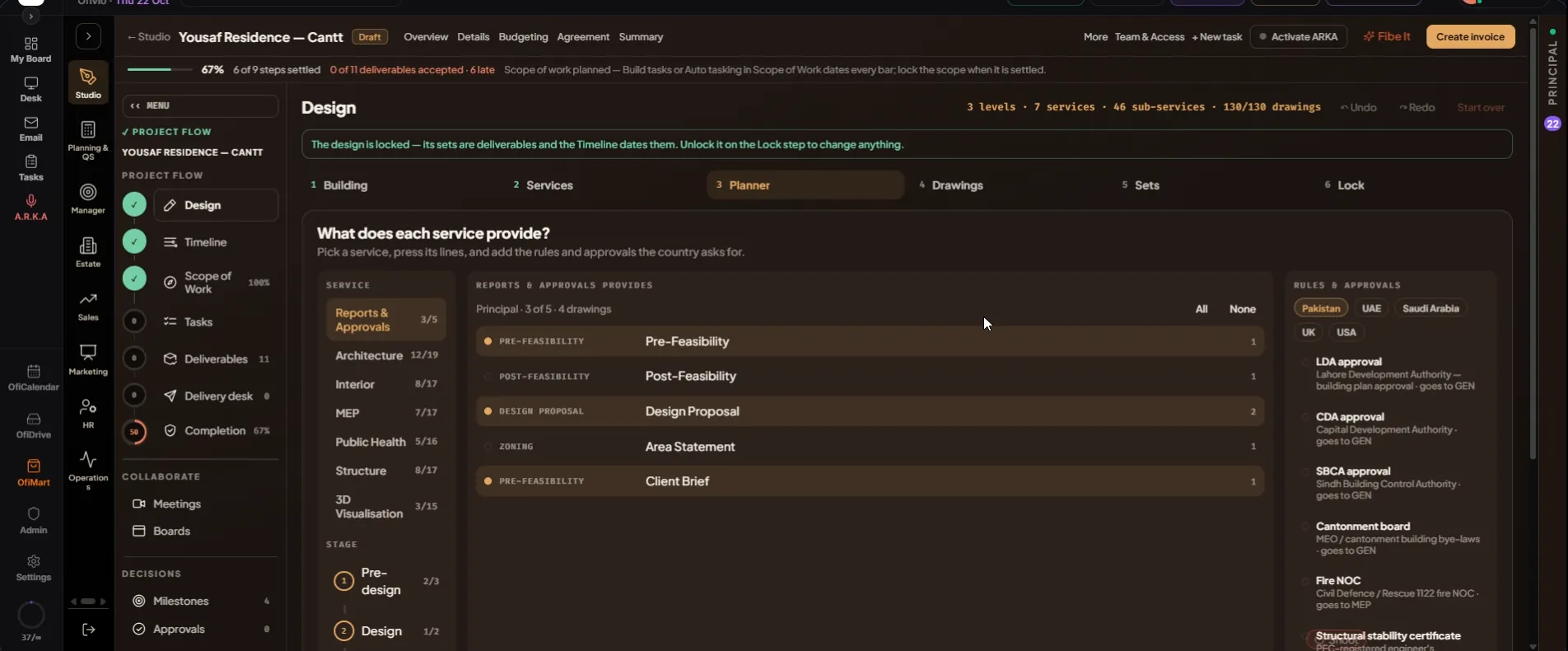The width and height of the screenshot is (1568, 651).
Task: Select All reports and approvals
Action: 1202,309
